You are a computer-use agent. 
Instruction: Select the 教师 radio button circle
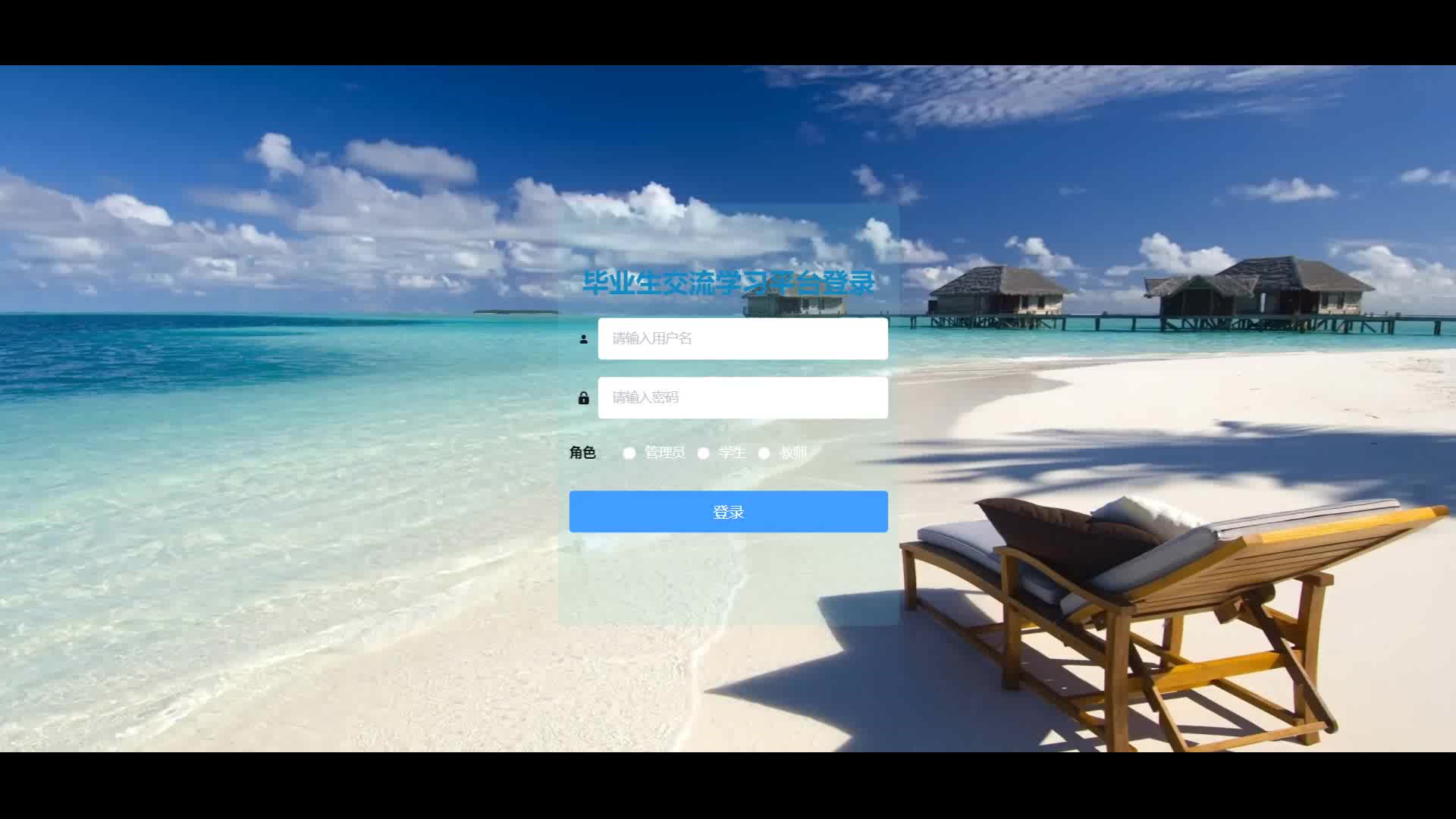coord(764,453)
